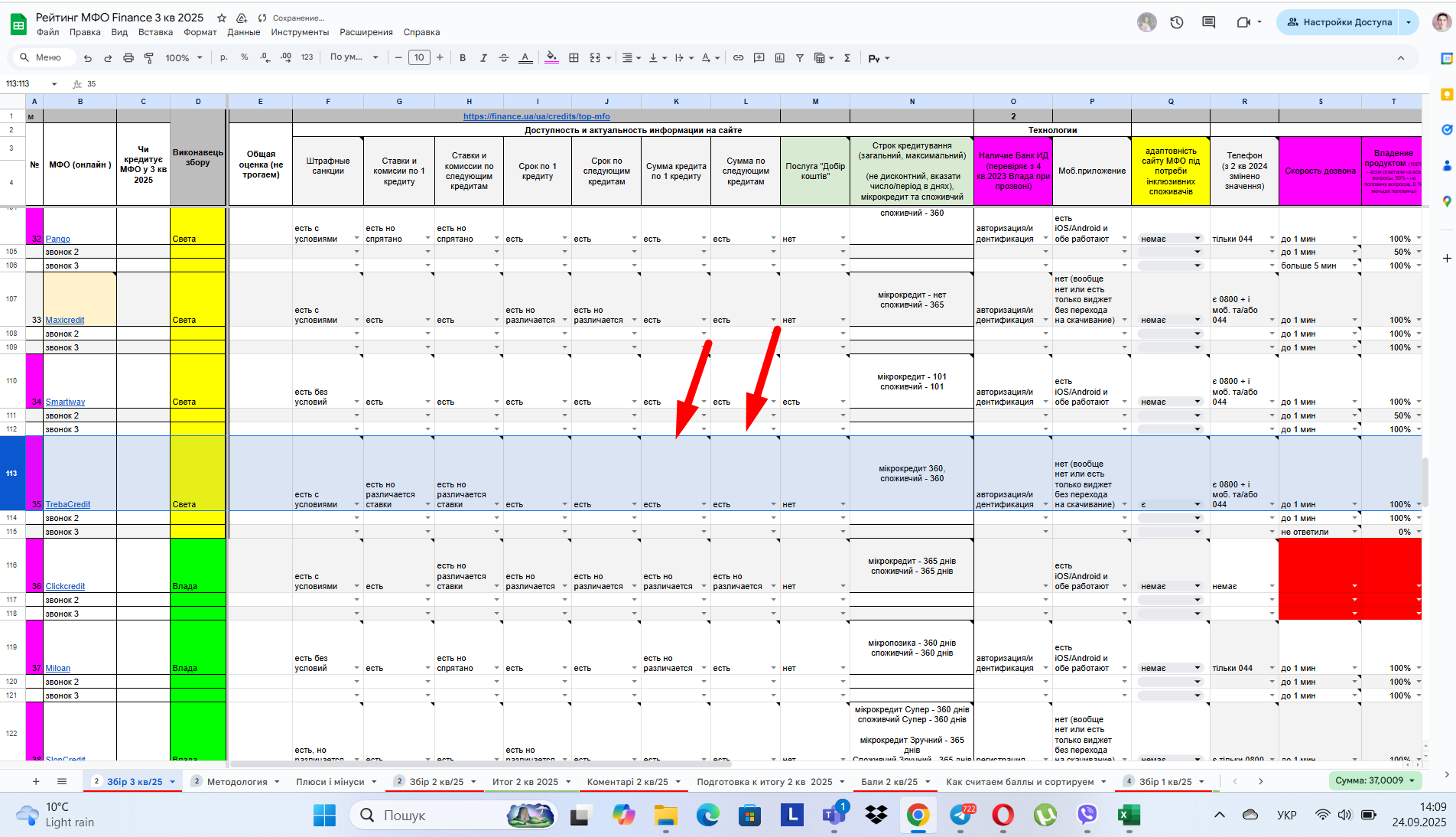Image resolution: width=1456 pixels, height=837 pixels.
Task: Open the fill color picker
Action: tap(551, 58)
